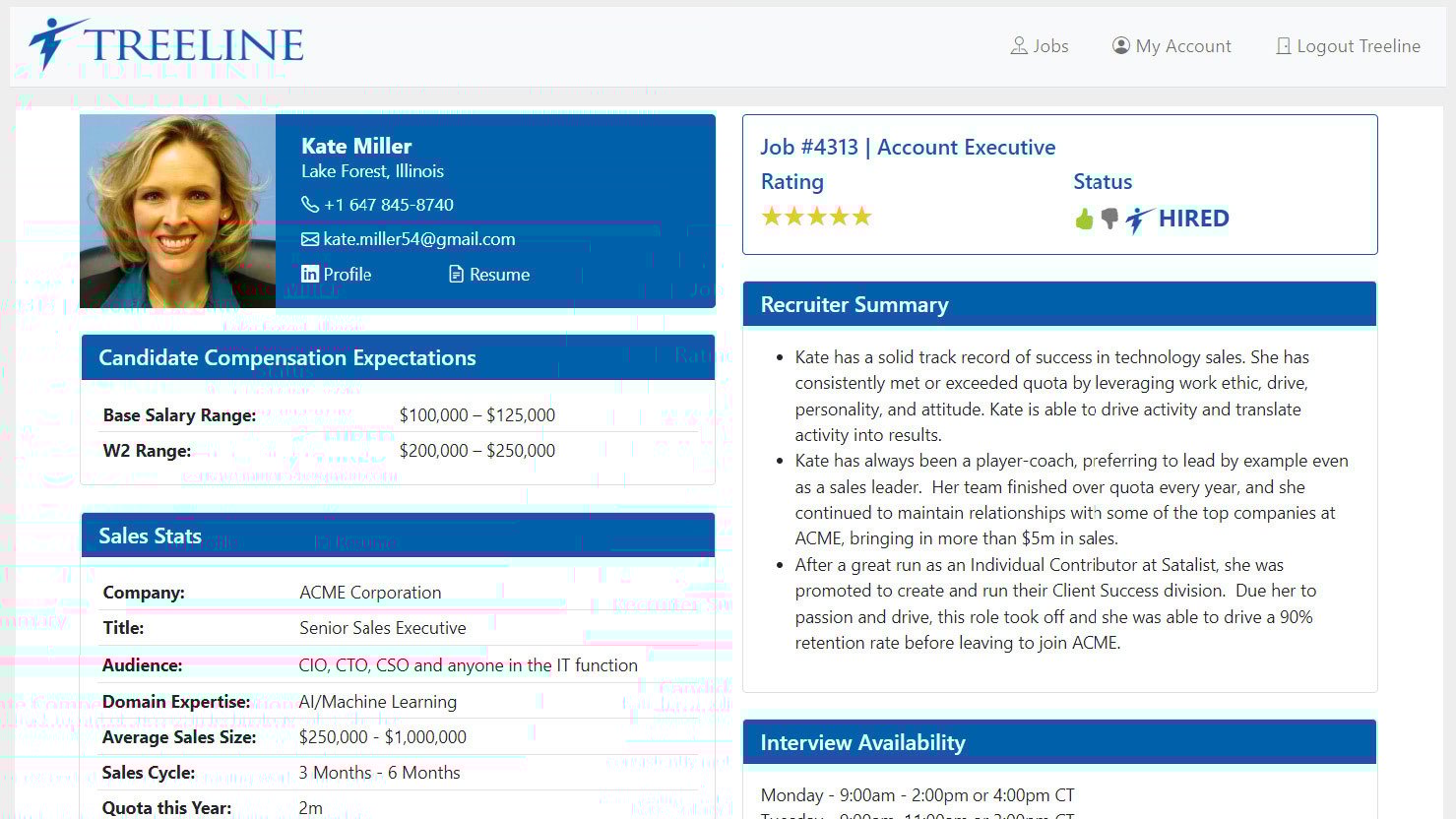
Task: Click the Domain Expertise label
Action: click(176, 702)
